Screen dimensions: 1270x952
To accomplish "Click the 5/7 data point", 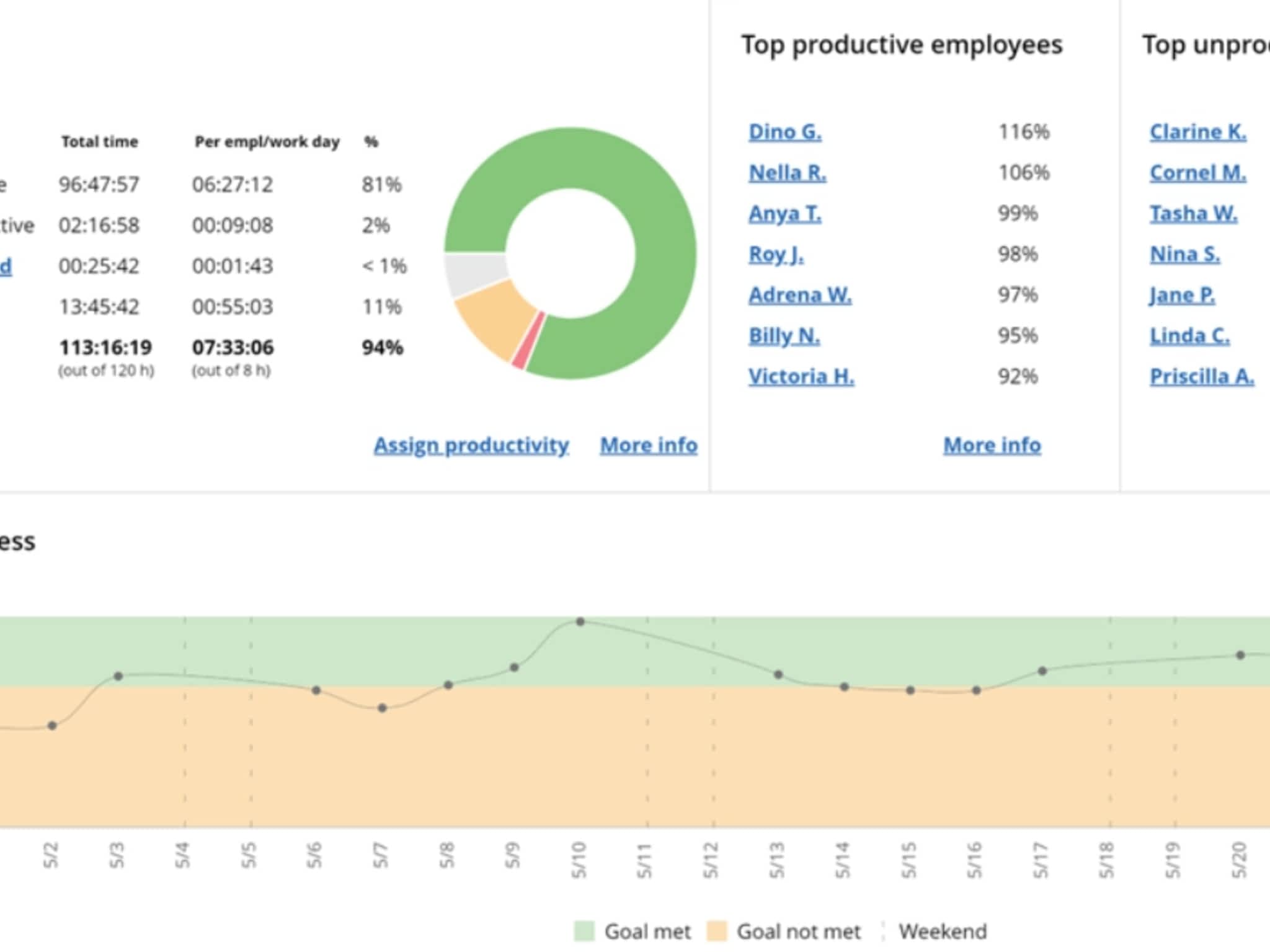I will click(x=382, y=708).
